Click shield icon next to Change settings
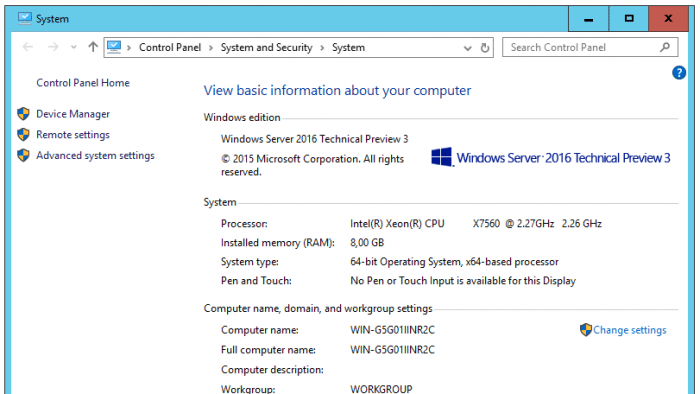Screen dimensions: 700x394 point(586,330)
